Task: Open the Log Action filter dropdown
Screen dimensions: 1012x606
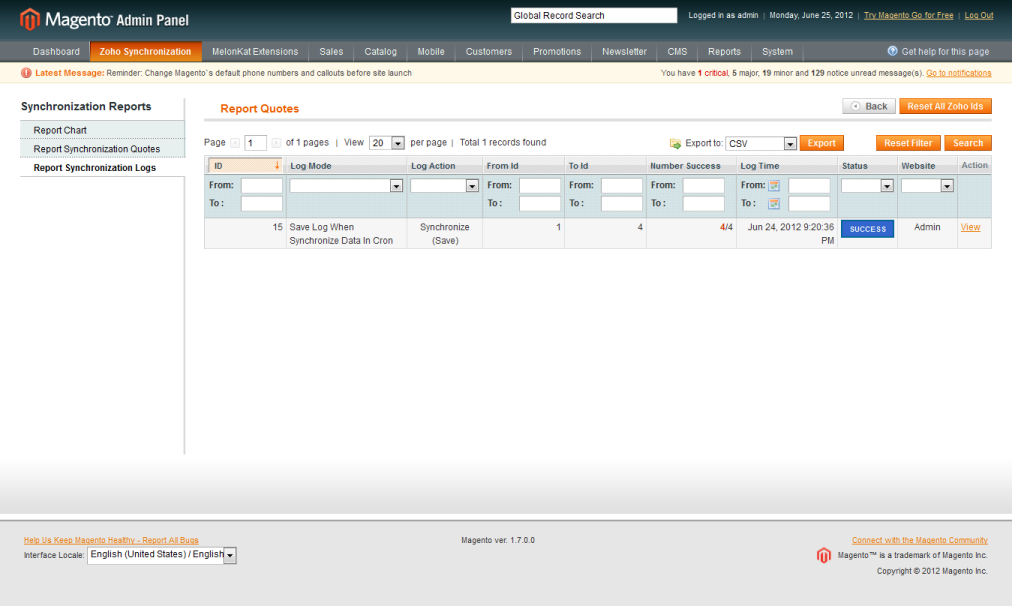Action: click(445, 186)
